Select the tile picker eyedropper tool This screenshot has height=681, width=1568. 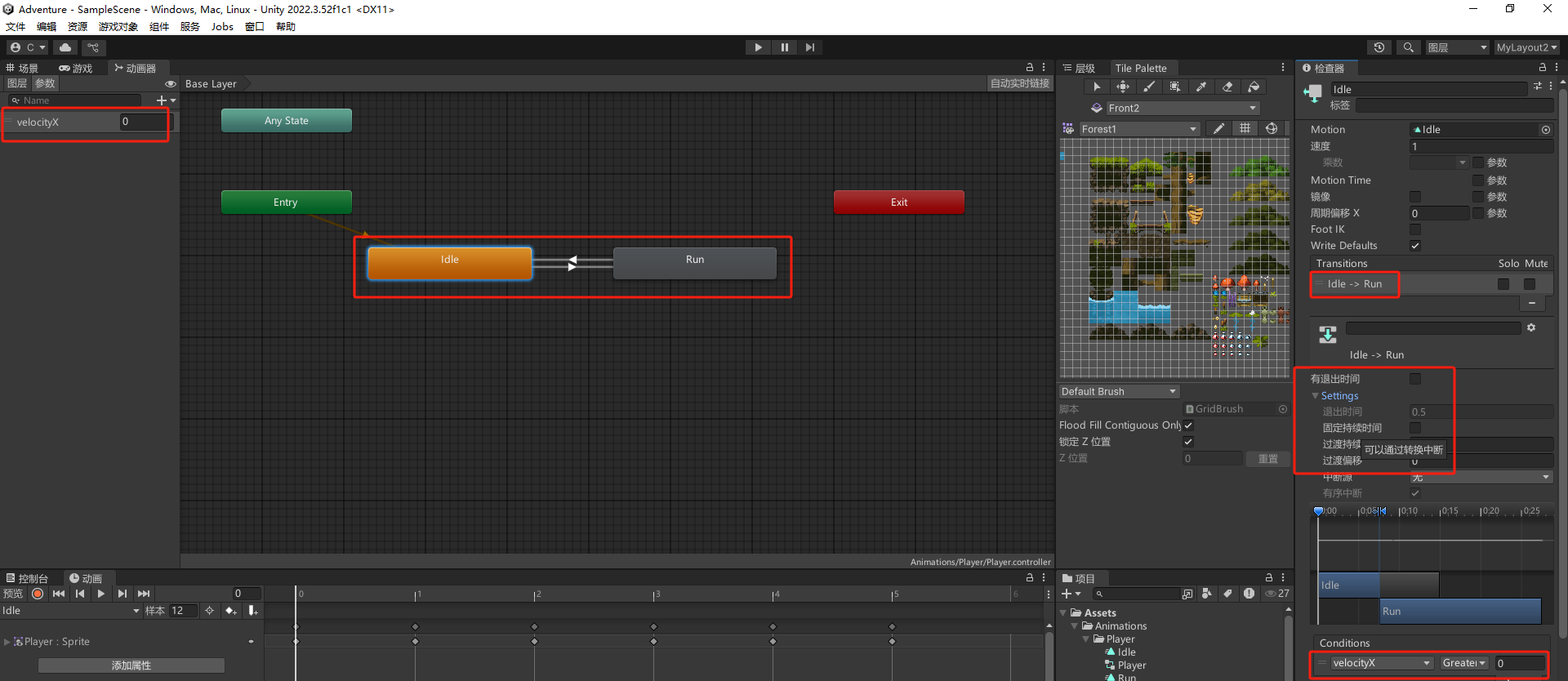coord(1201,87)
